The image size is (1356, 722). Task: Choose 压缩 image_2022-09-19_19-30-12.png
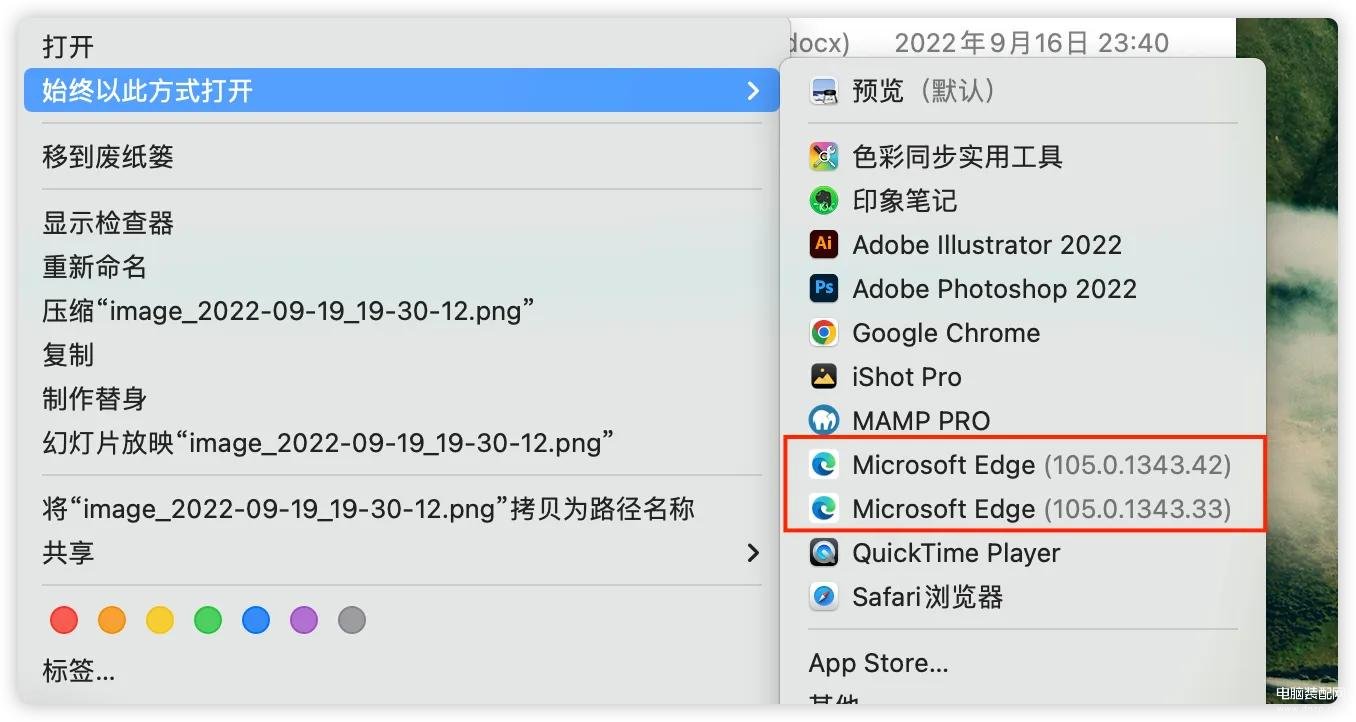pos(401,311)
